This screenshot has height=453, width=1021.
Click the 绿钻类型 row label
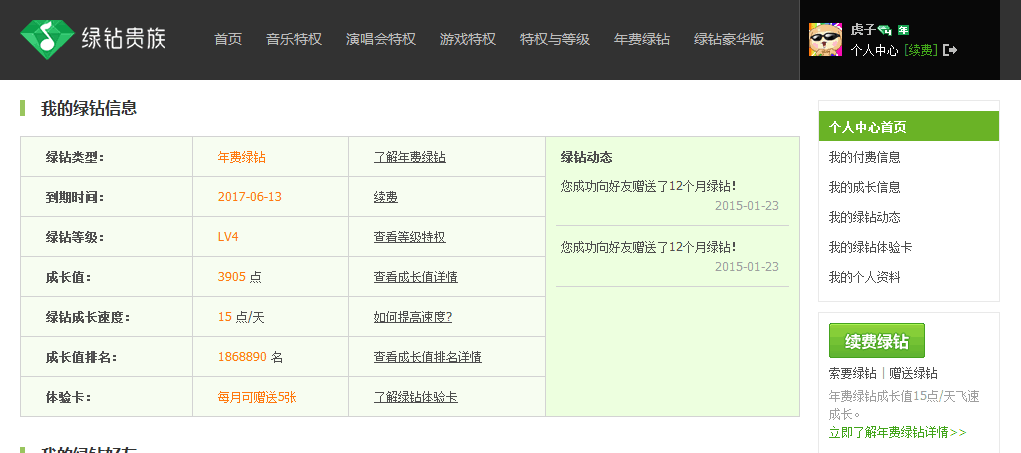click(75, 157)
